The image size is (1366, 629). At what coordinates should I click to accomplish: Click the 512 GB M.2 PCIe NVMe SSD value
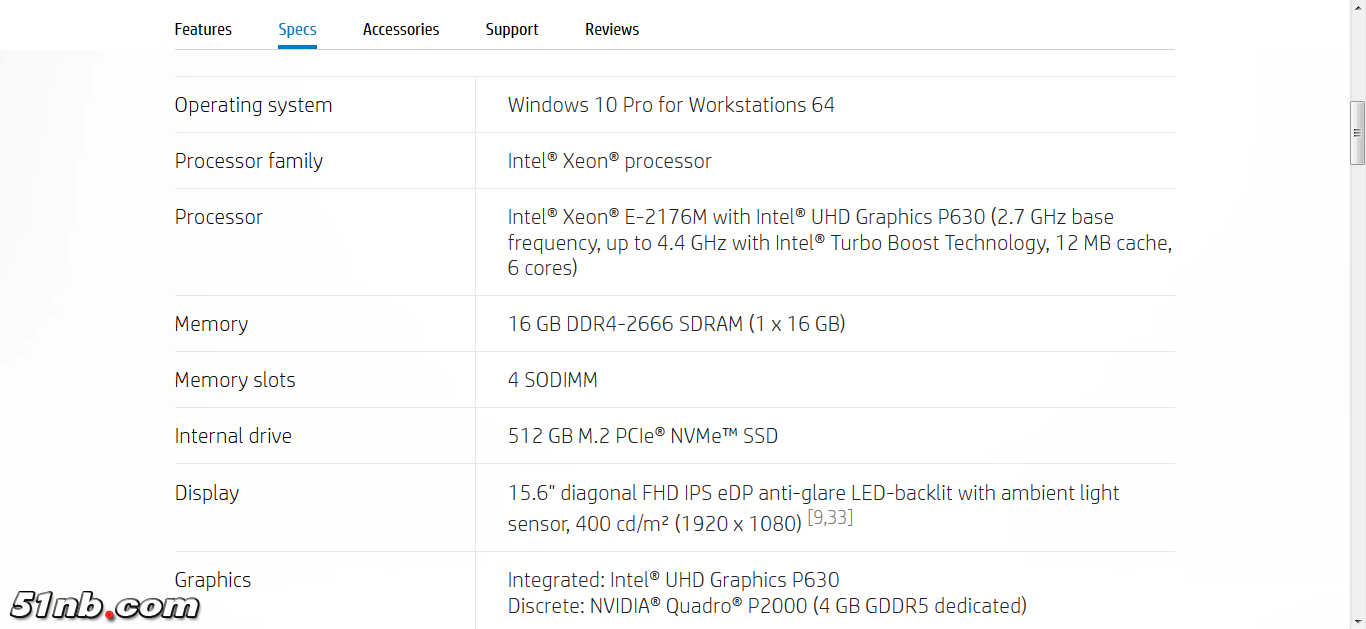pos(642,436)
